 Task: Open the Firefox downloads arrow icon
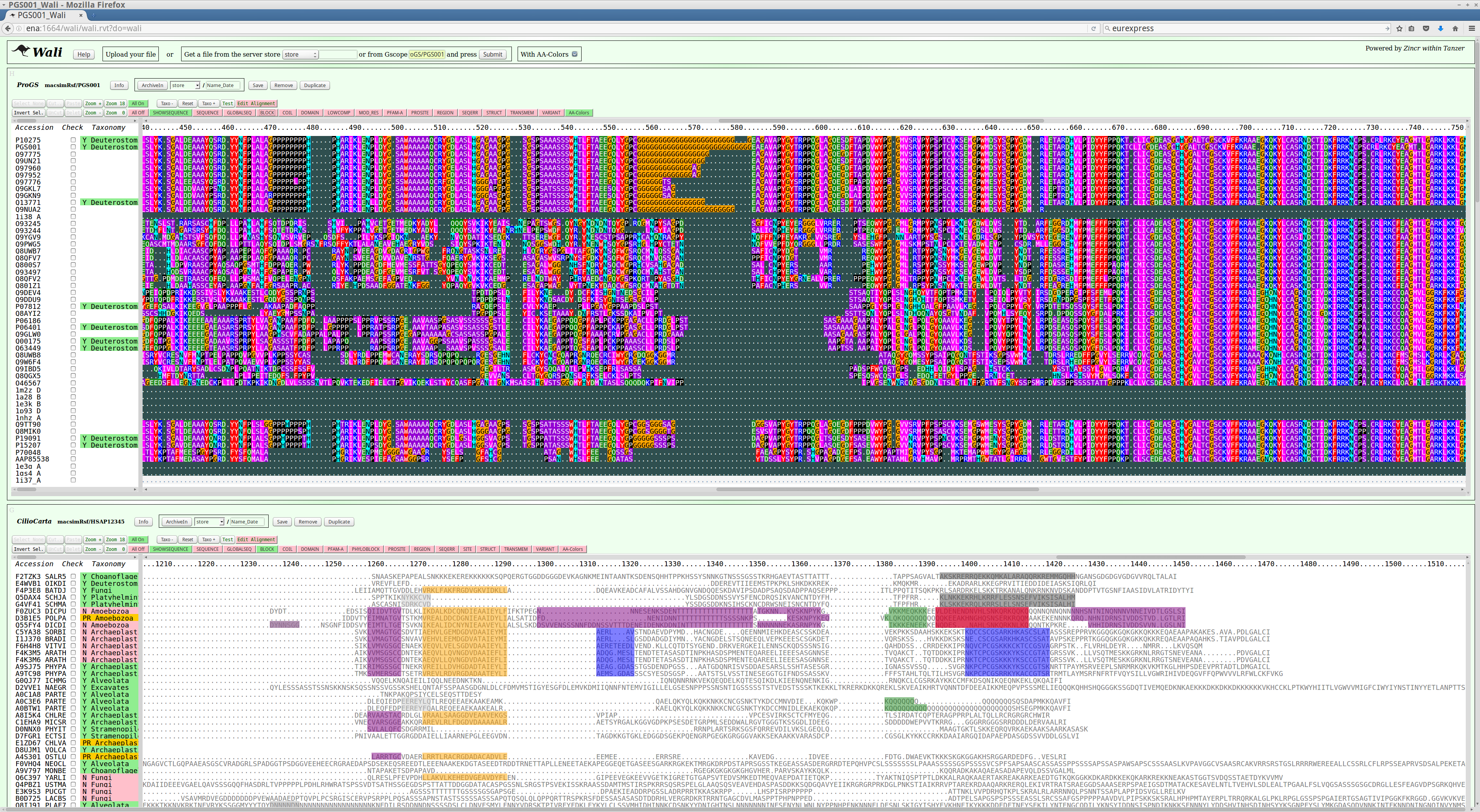1440,28
